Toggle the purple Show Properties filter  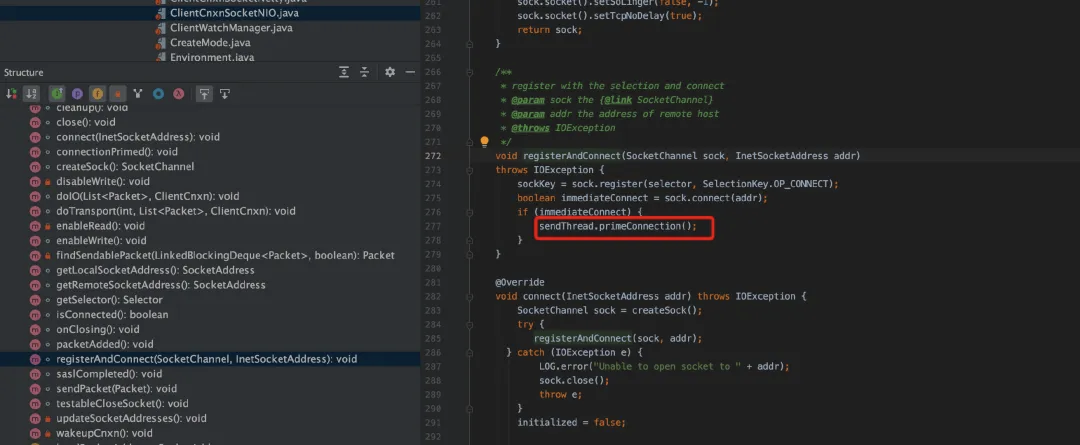77,94
